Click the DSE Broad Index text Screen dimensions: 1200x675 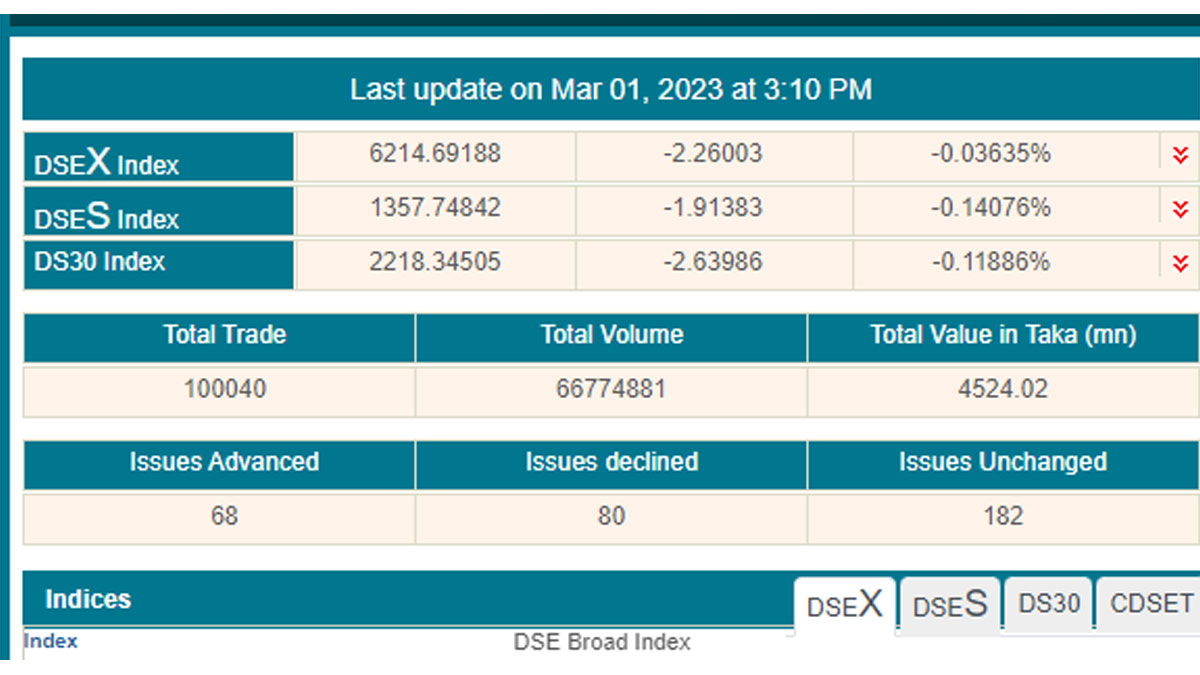pos(602,642)
